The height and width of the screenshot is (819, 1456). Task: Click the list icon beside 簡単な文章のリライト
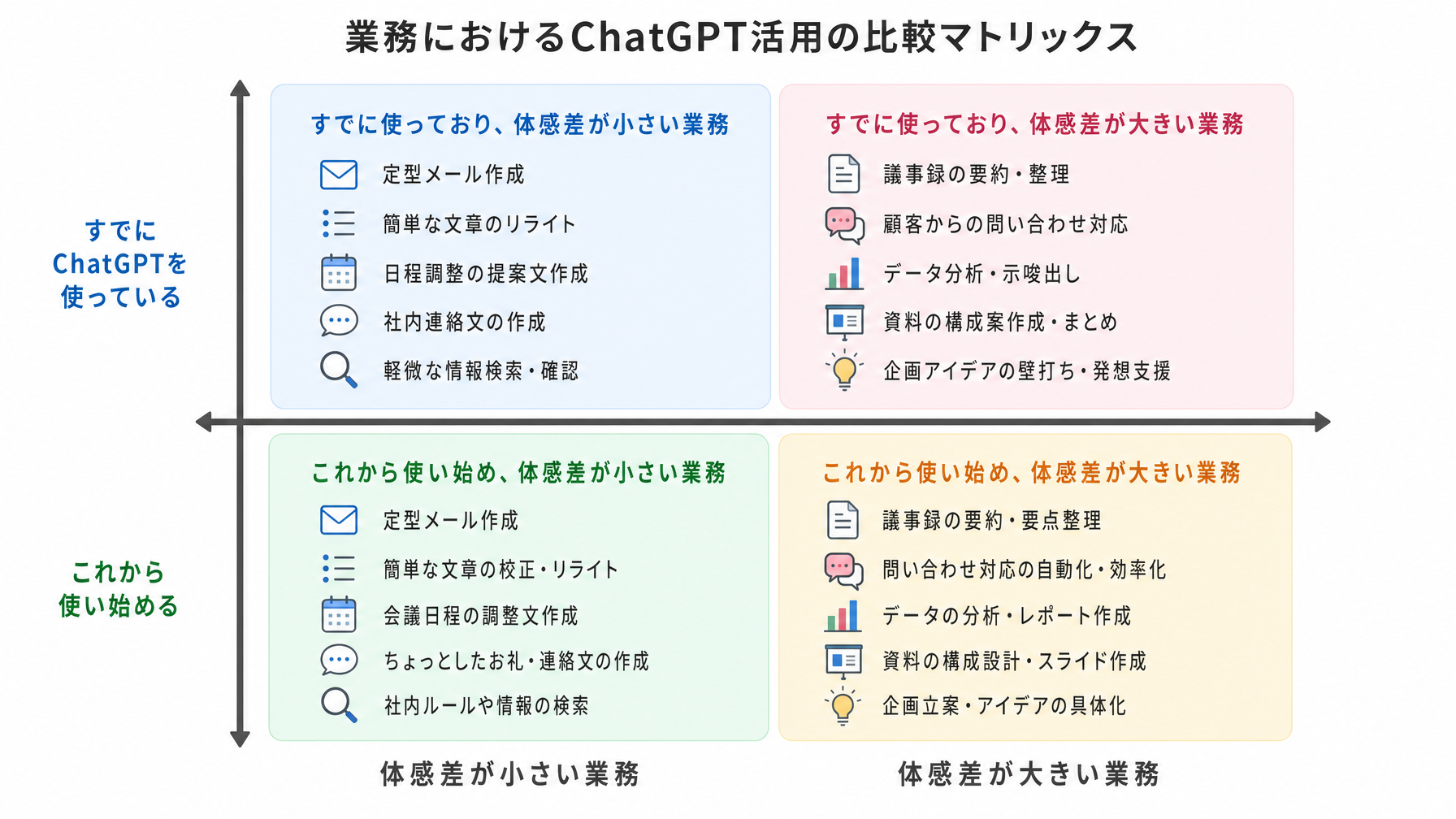coord(339,223)
